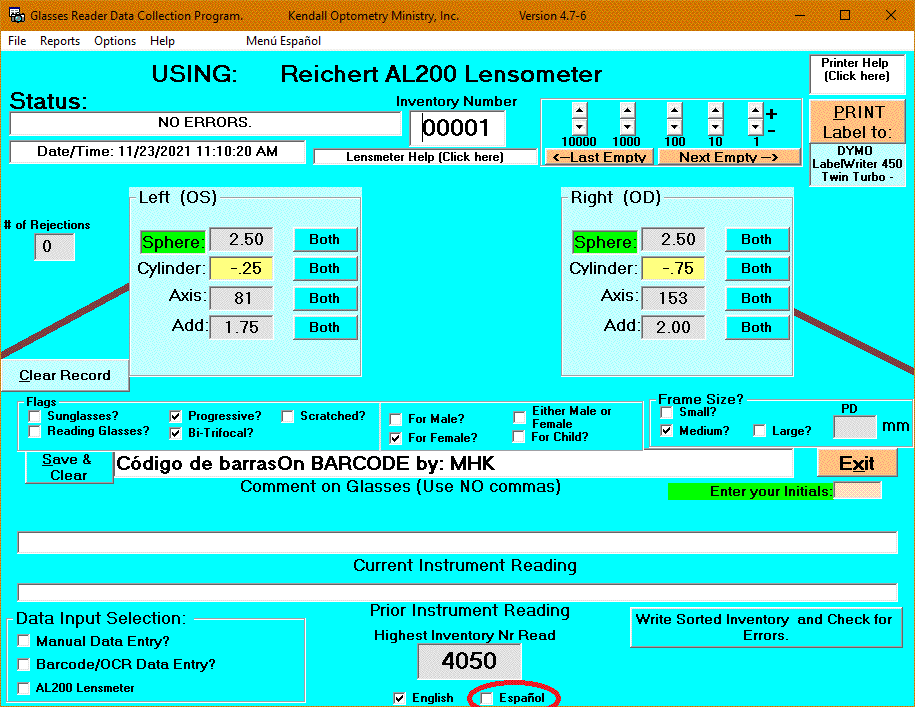The image size is (915, 707).
Task: Decrease inventory number by 10
Action: [x=715, y=127]
